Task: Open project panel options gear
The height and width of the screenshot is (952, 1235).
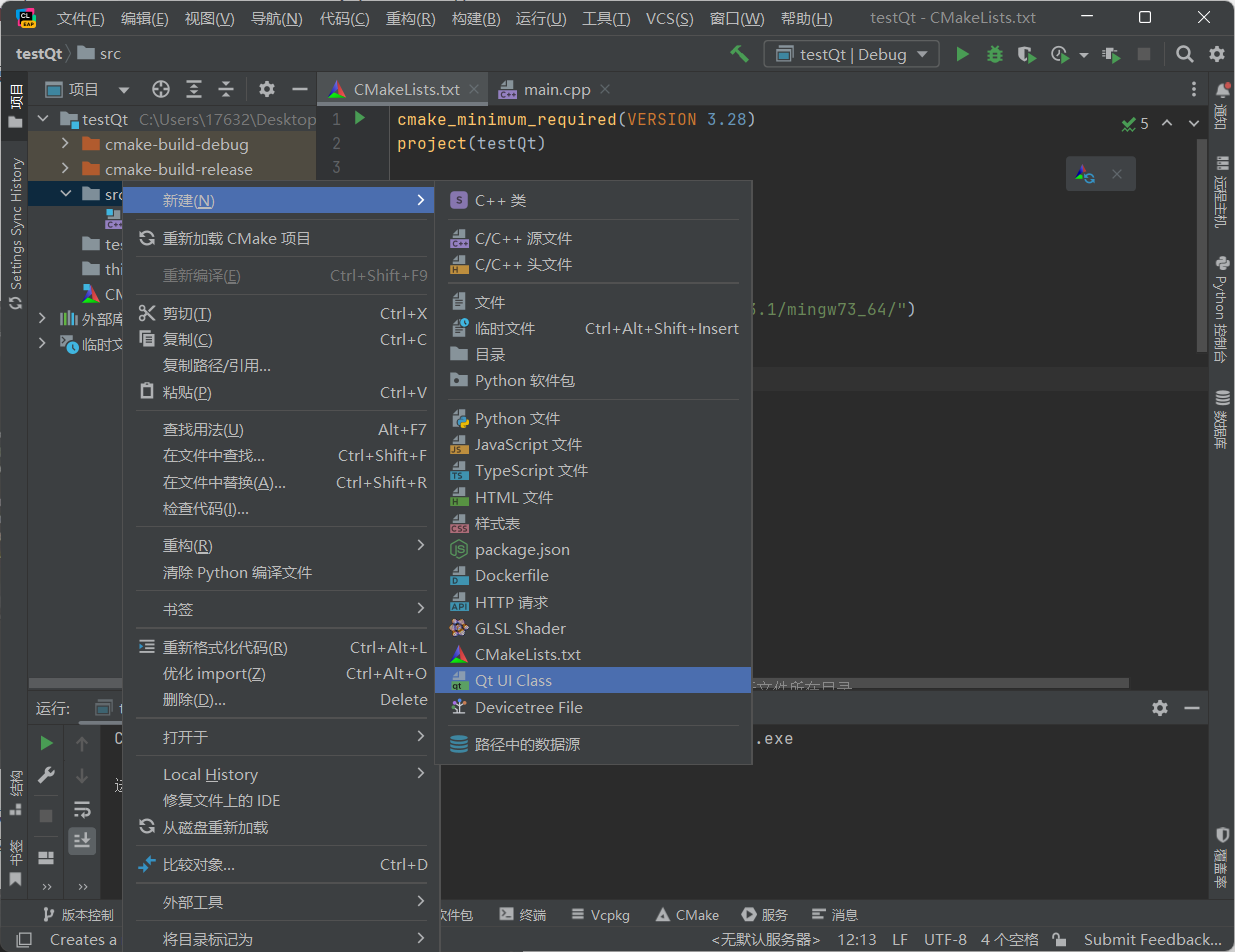Action: coord(266,89)
